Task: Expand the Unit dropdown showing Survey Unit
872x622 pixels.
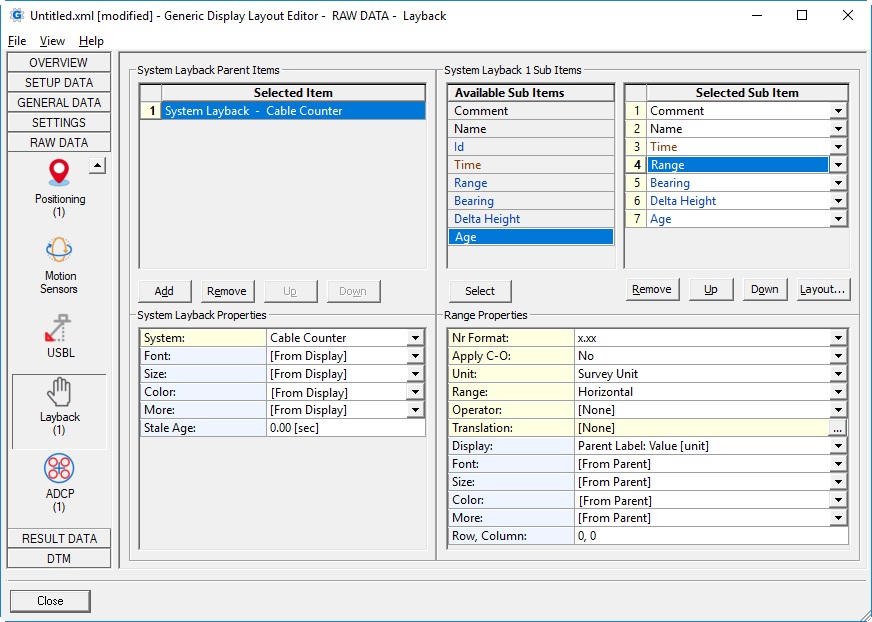Action: (838, 374)
